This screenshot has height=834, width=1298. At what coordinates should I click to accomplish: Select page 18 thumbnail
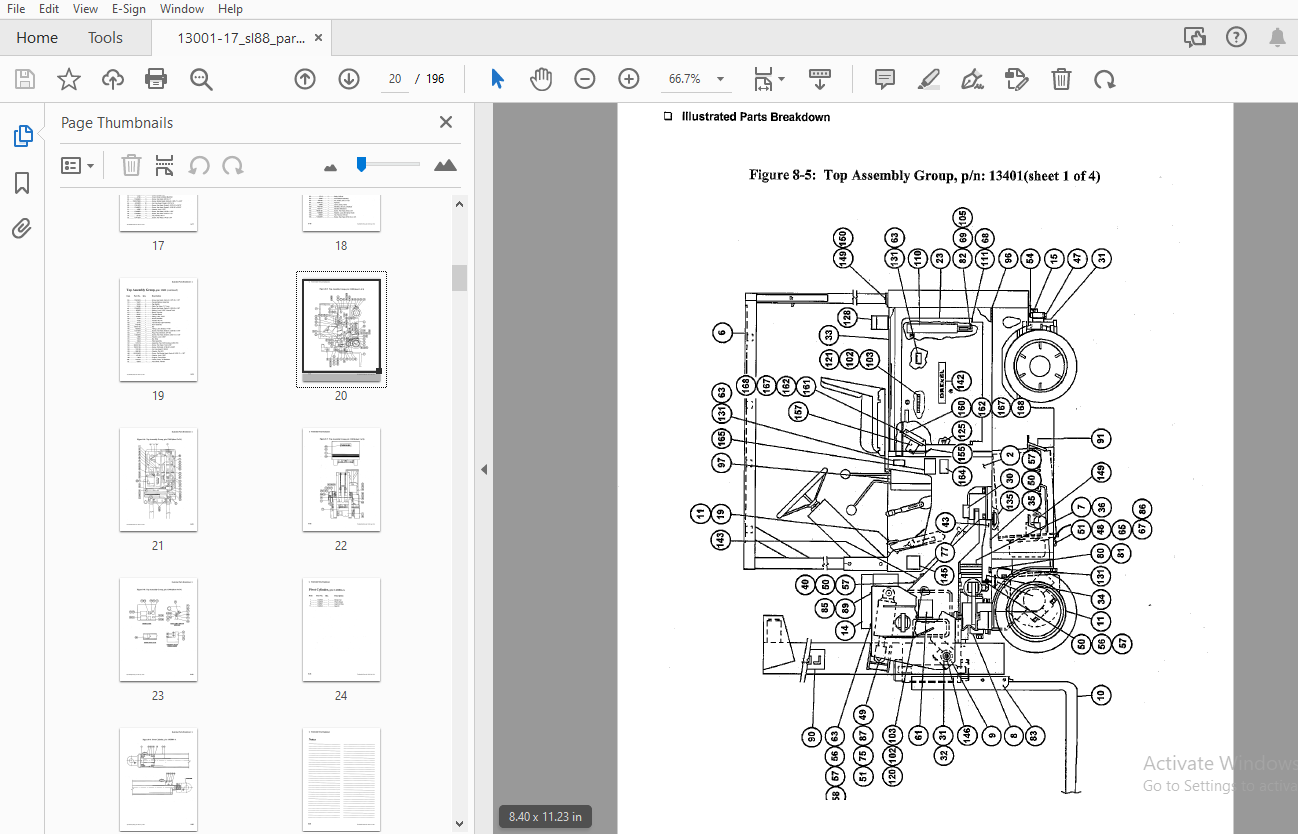tap(341, 213)
